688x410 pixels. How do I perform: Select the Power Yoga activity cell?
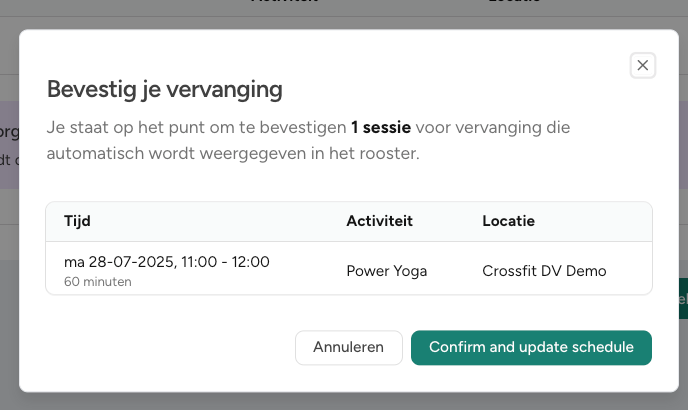pyautogui.click(x=387, y=271)
